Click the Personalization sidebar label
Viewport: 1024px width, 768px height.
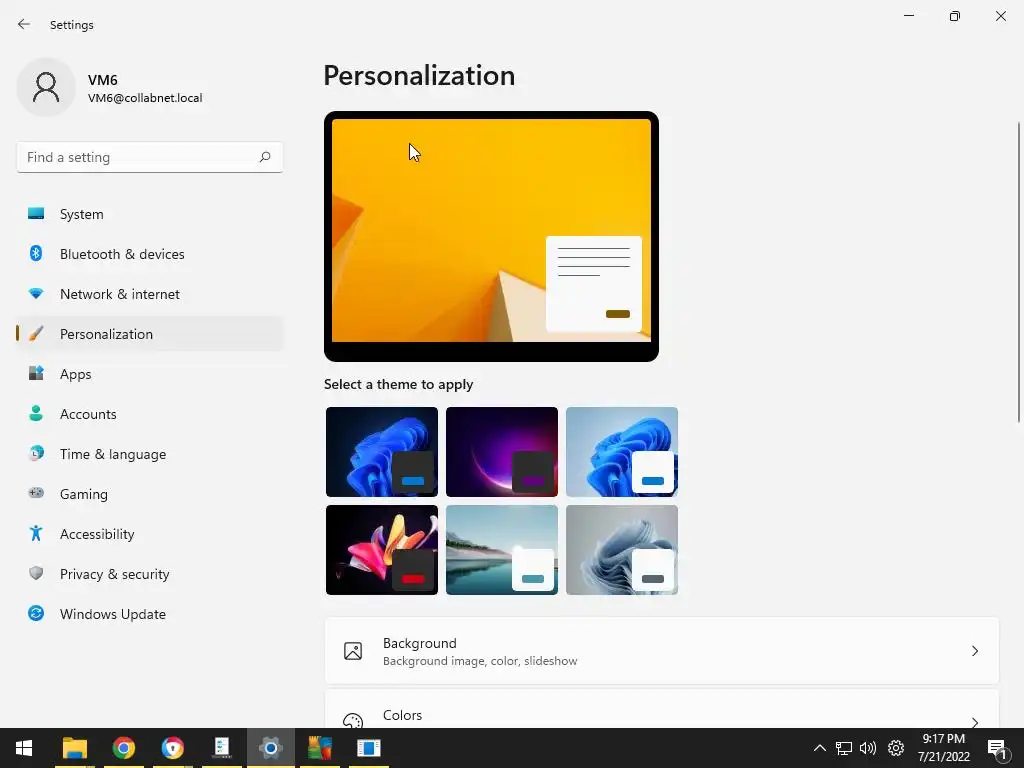106,334
